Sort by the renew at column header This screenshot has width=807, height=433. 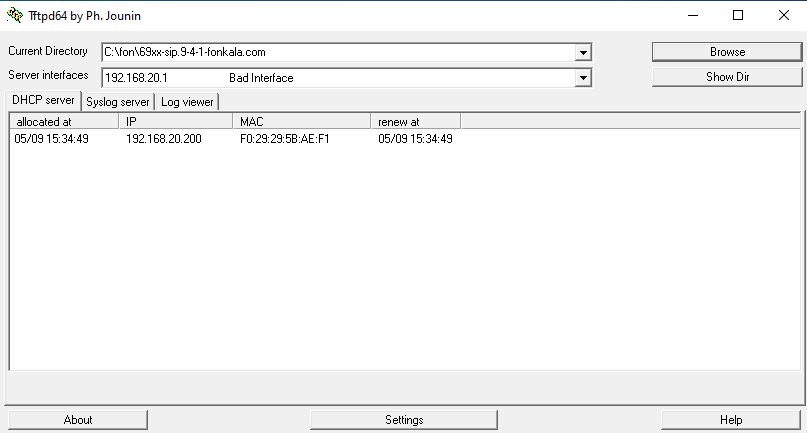pyautogui.click(x=415, y=122)
